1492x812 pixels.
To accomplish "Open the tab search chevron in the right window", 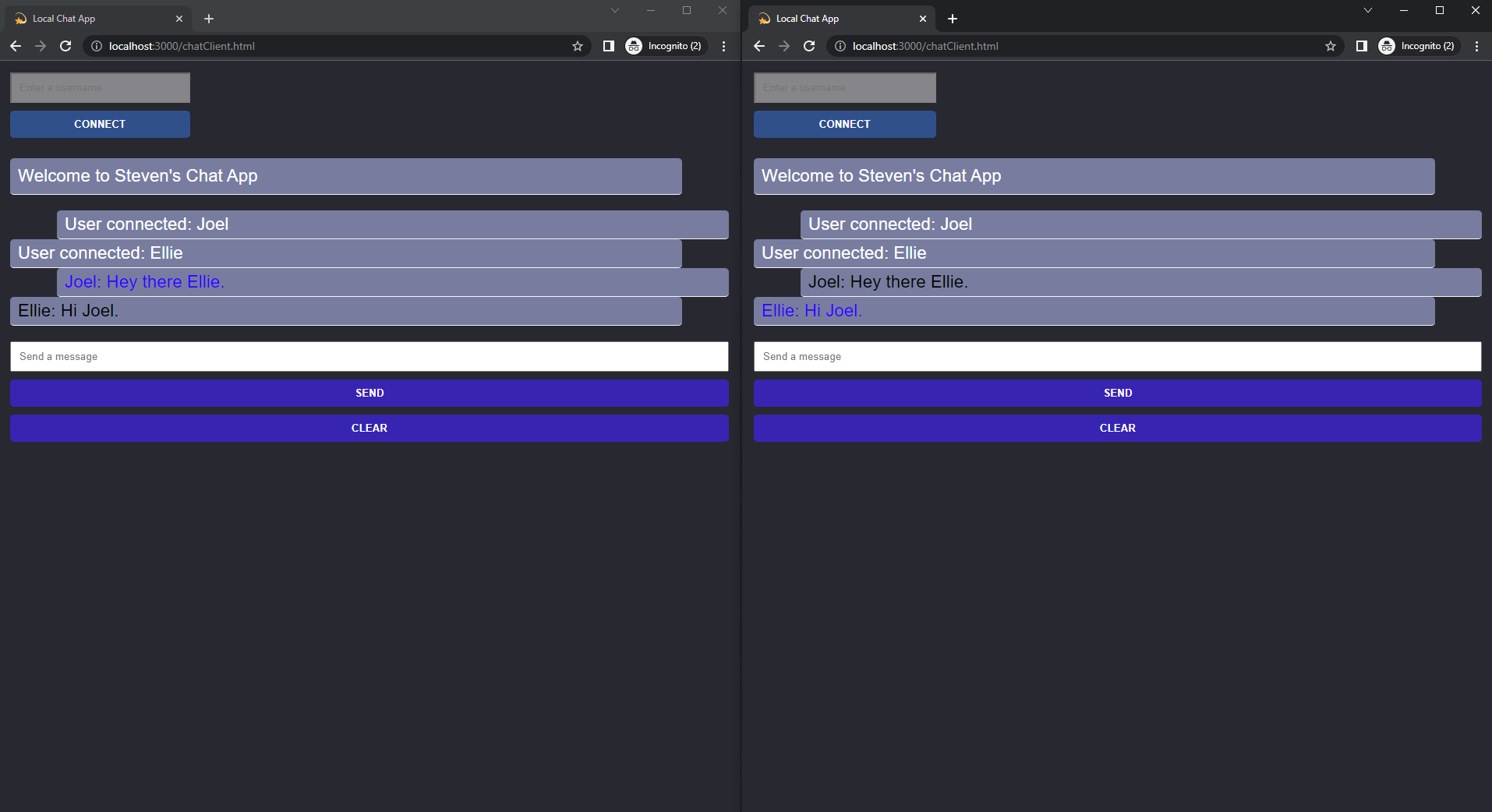I will tap(1367, 10).
